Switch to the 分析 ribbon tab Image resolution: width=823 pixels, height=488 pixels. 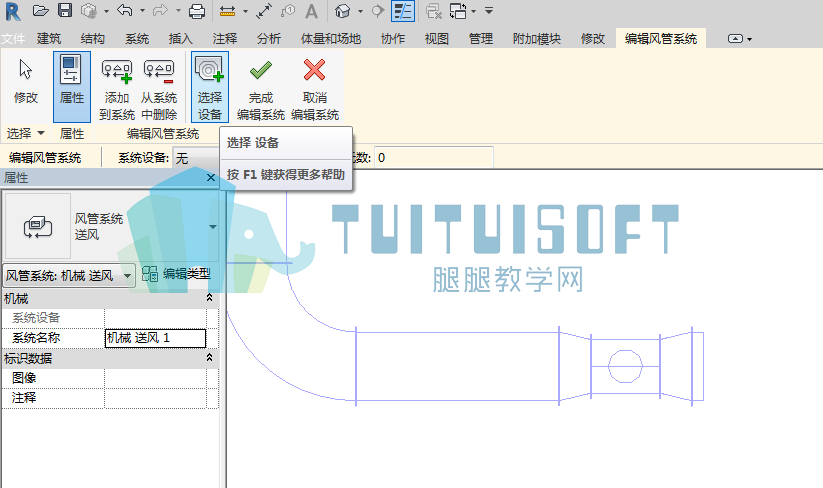[269, 39]
